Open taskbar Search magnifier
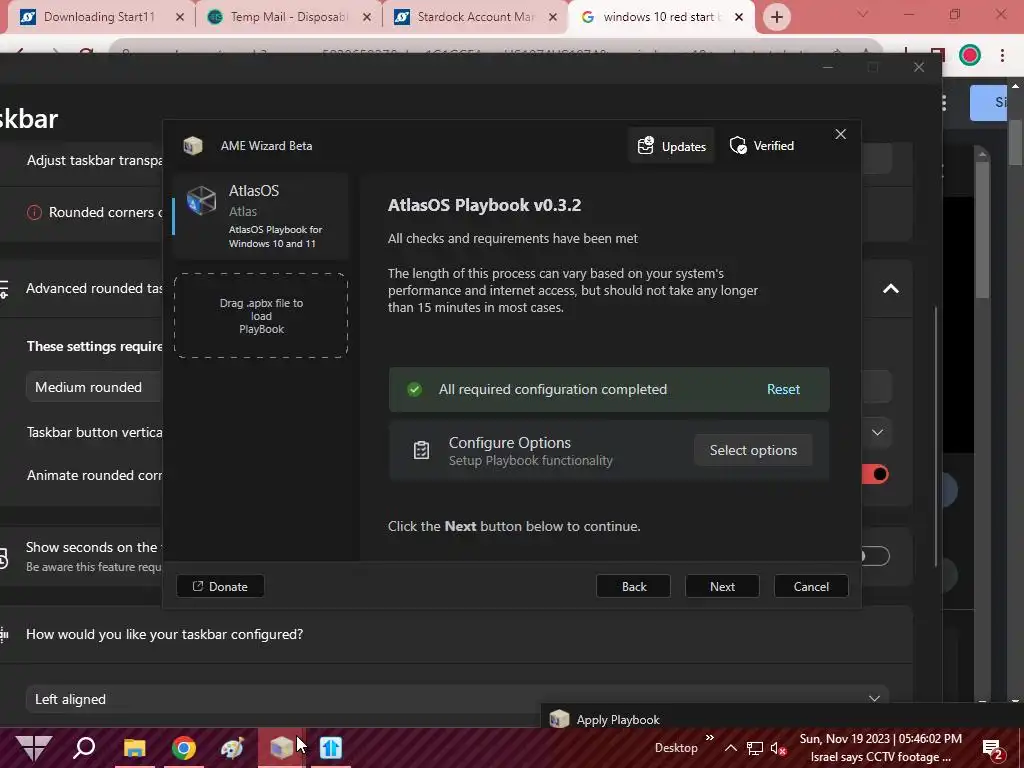The image size is (1024, 768). [x=84, y=748]
